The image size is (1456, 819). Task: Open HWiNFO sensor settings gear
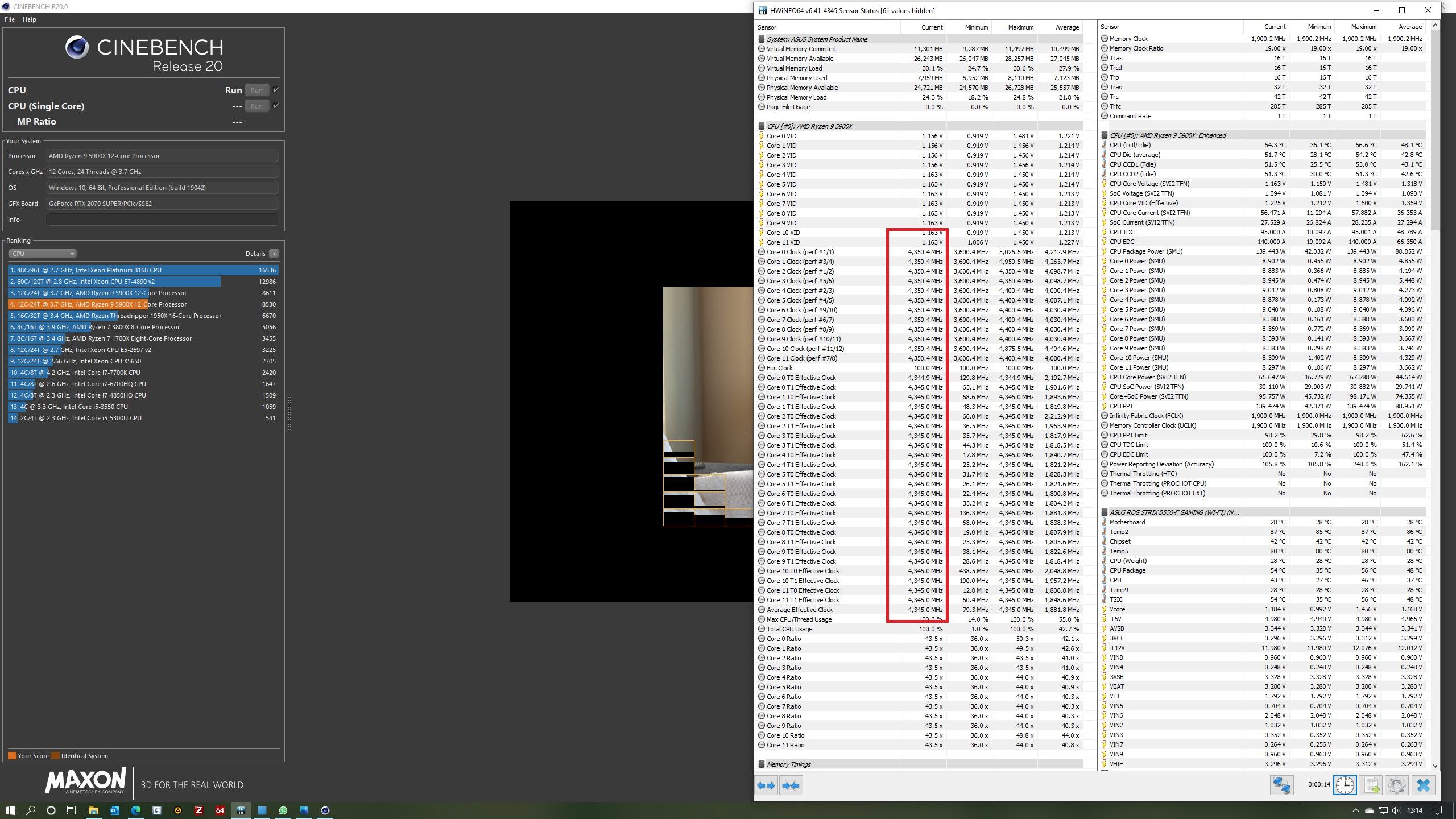click(x=1397, y=785)
